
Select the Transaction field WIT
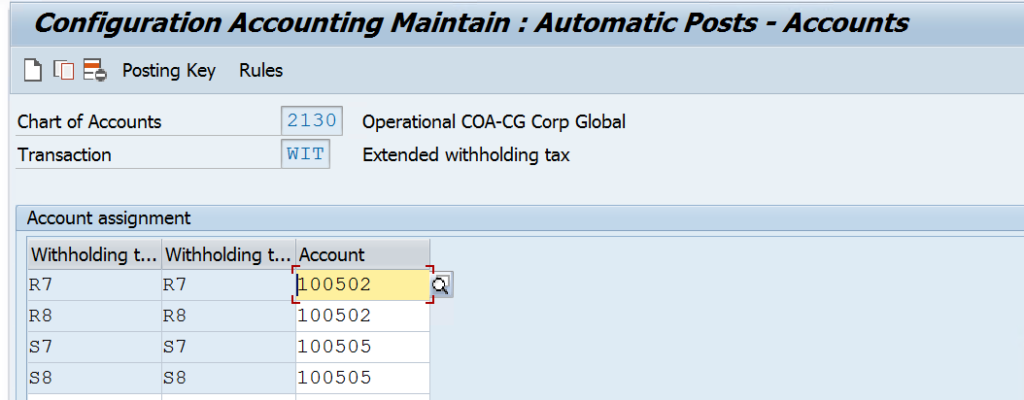coord(306,154)
